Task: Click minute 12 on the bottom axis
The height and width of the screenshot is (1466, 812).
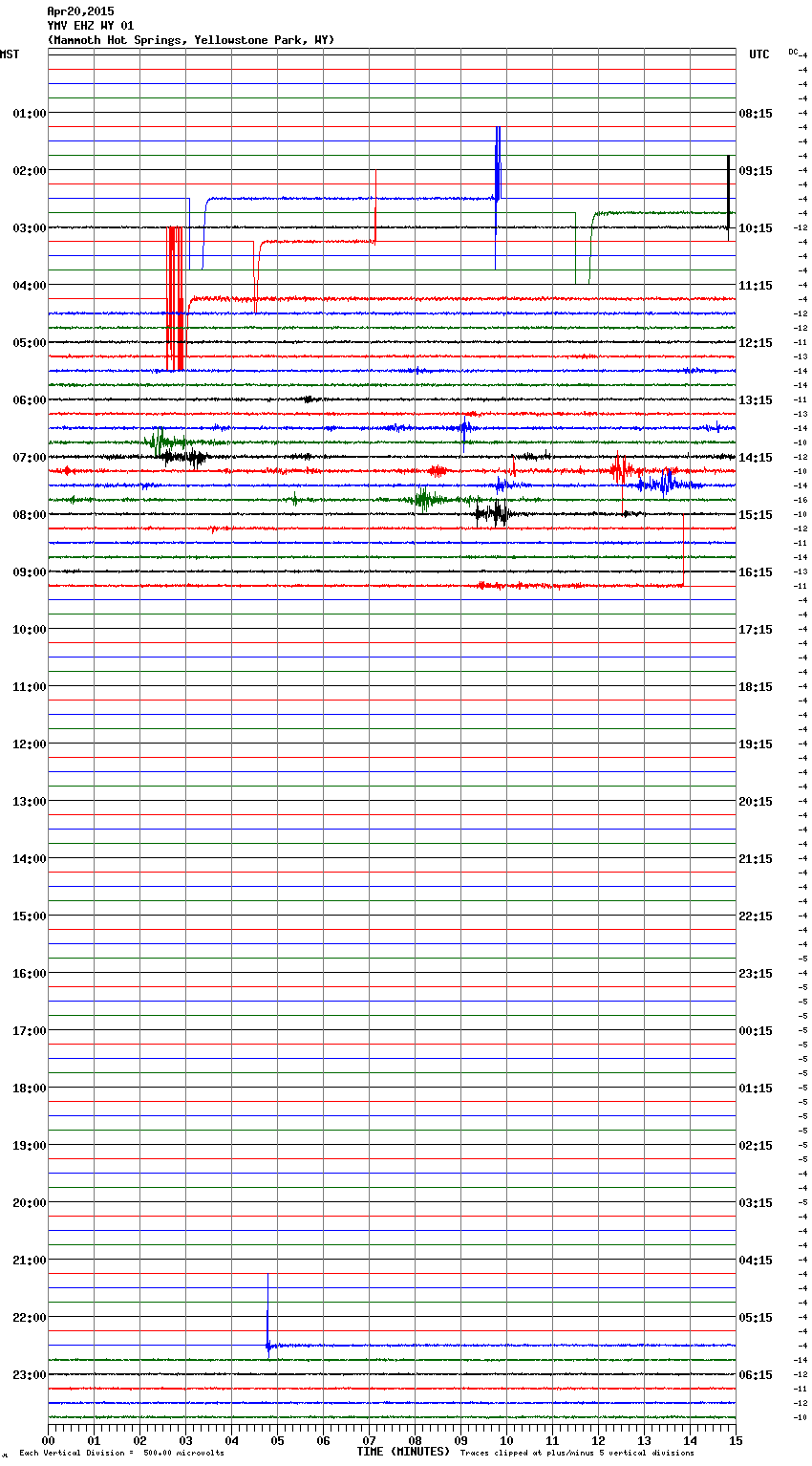Action: click(x=598, y=1440)
